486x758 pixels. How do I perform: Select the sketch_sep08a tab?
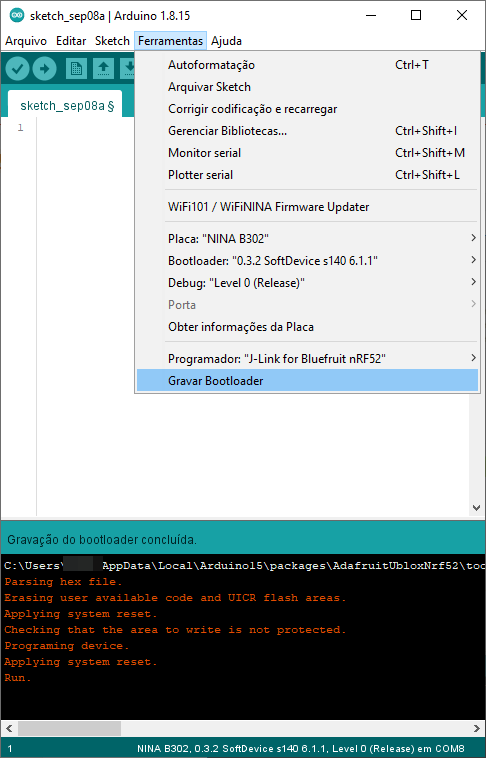coord(65,105)
